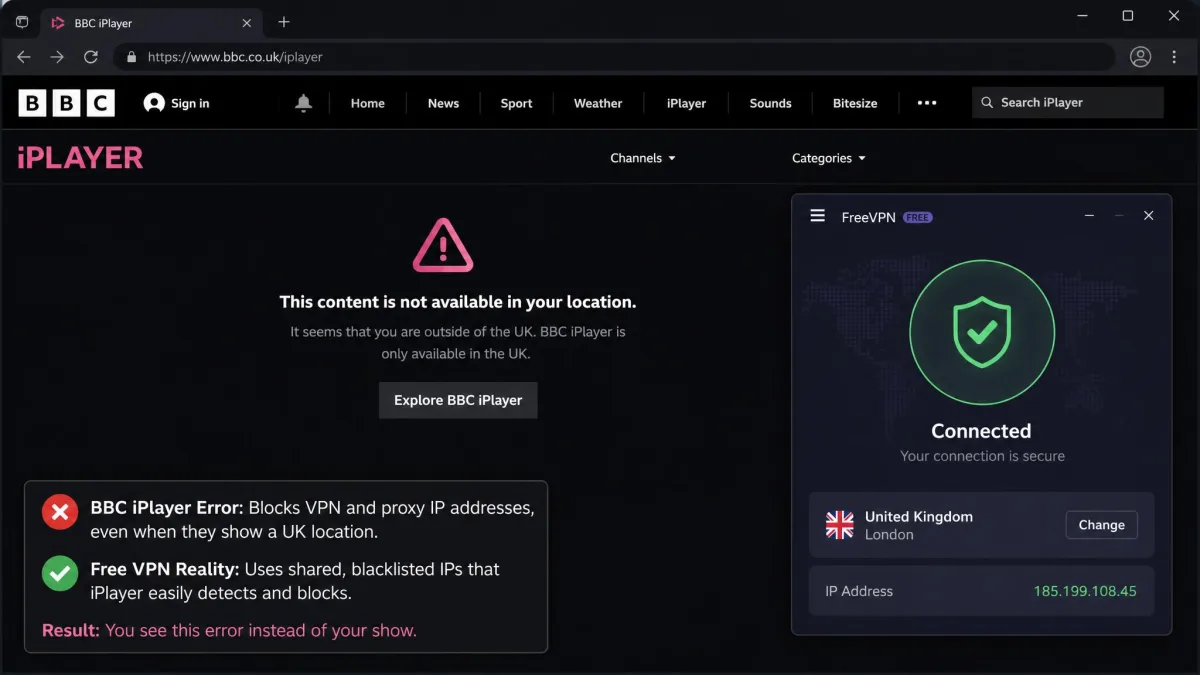Click the green shield connect button in FreeVPN
The height and width of the screenshot is (675, 1200).
[982, 332]
